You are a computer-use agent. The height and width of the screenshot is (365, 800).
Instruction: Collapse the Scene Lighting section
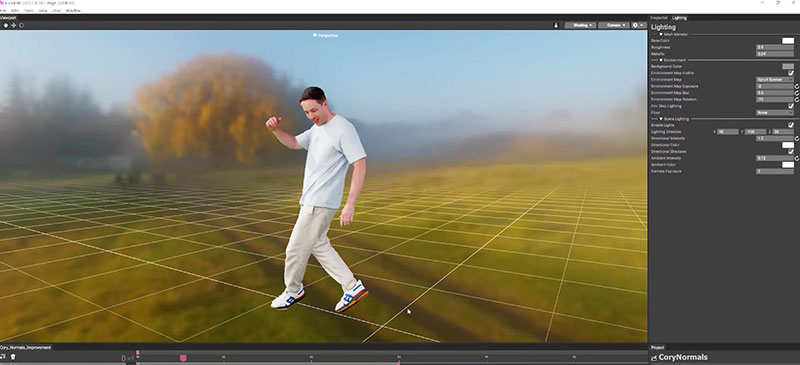pyautogui.click(x=661, y=118)
